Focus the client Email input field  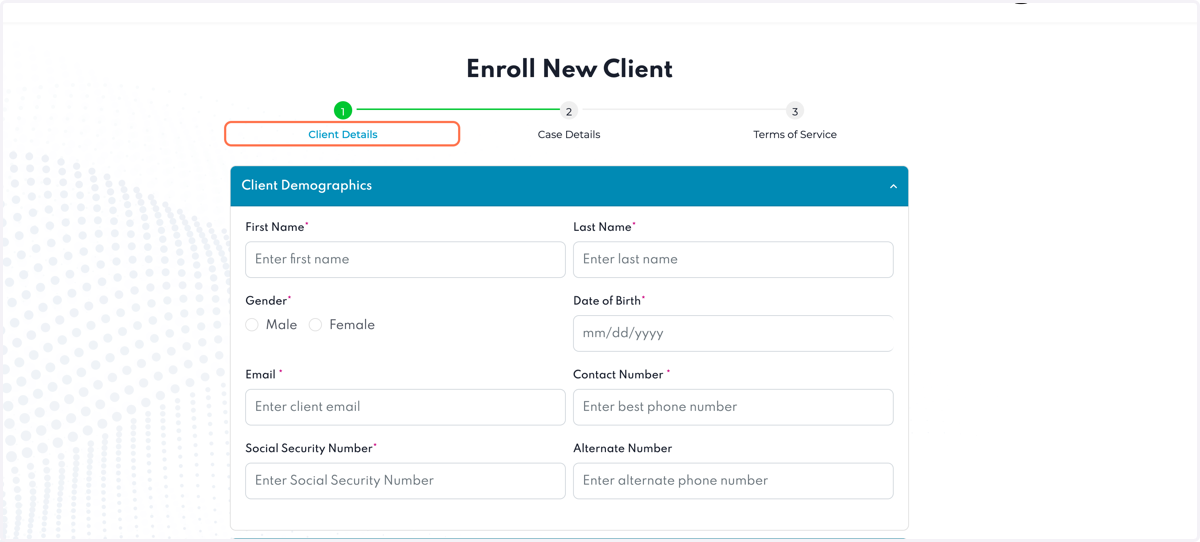[x=405, y=407]
